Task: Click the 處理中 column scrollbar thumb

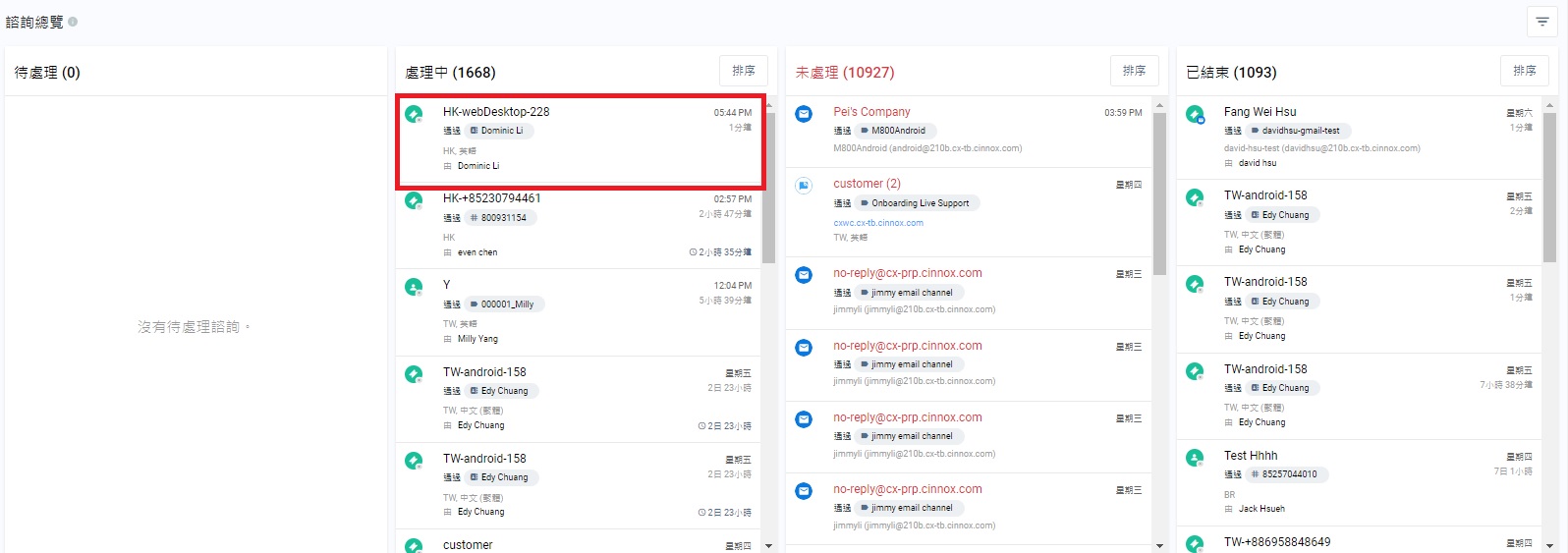Action: 768,188
